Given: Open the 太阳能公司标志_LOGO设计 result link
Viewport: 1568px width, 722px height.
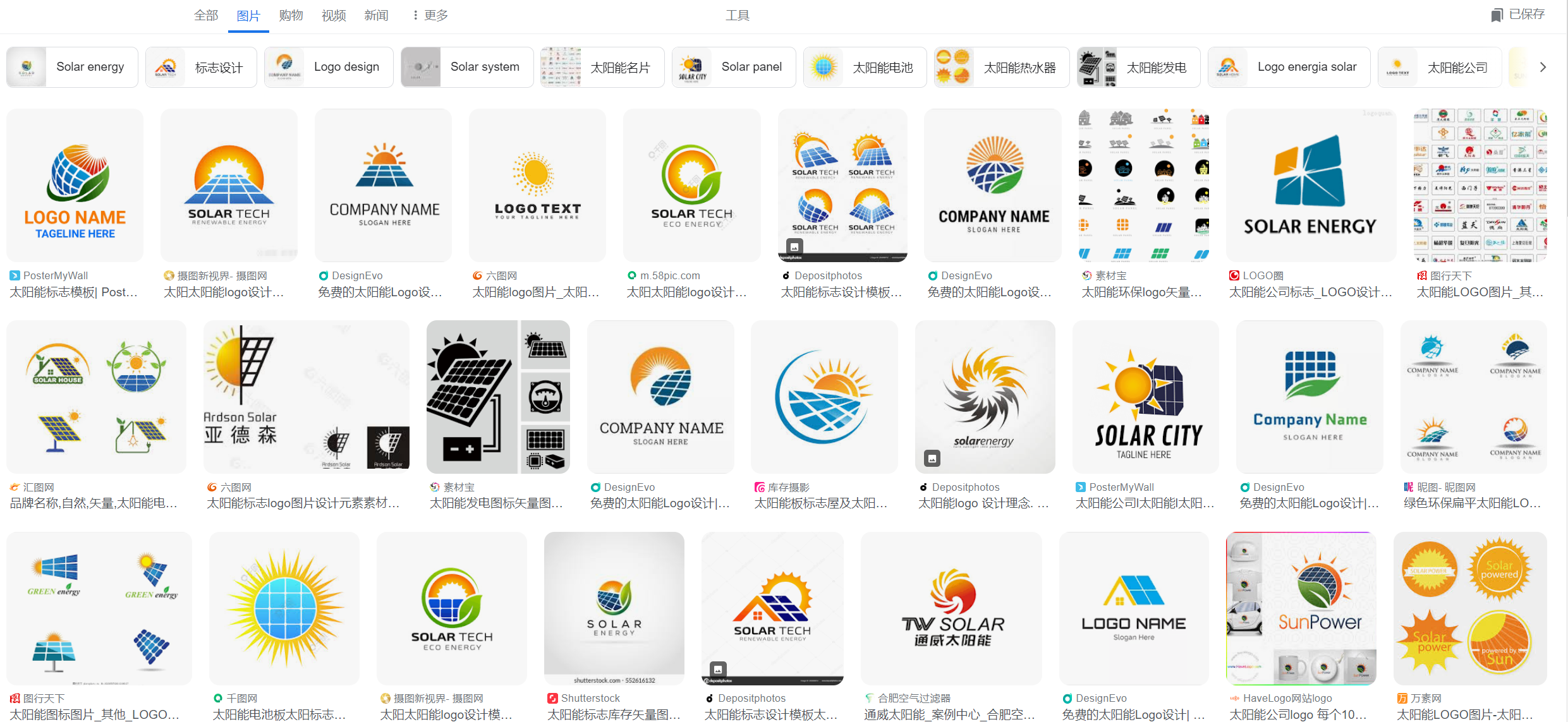Looking at the screenshot, I should tap(1310, 292).
